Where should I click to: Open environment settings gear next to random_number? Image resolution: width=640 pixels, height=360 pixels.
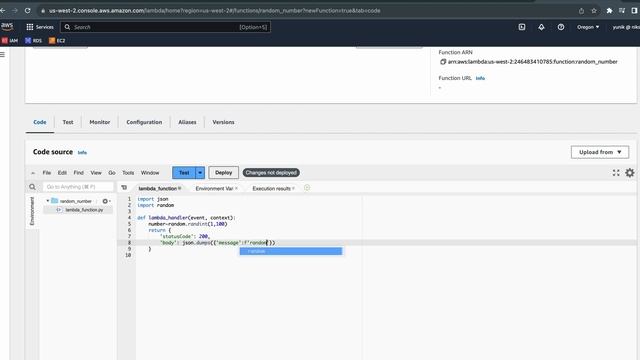(x=106, y=201)
